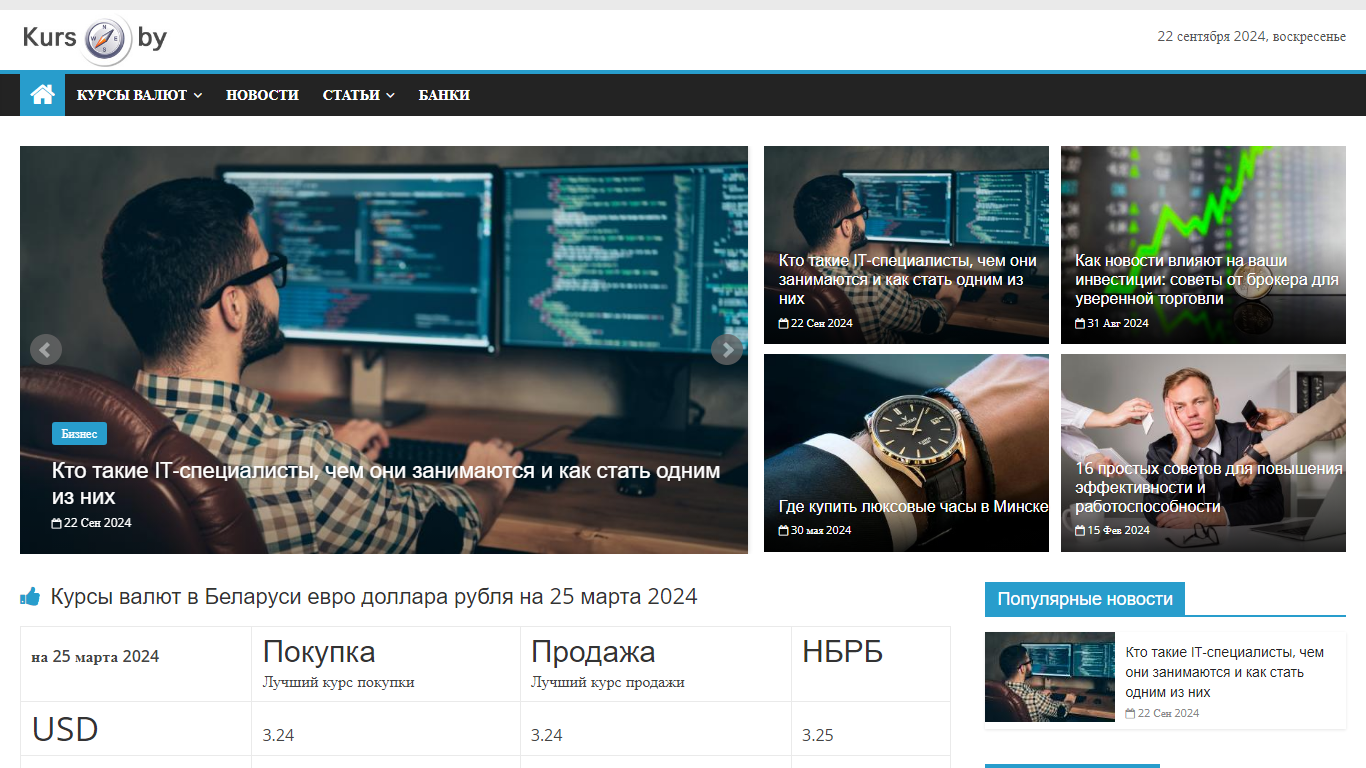Viewport: 1366px width, 768px height.
Task: Advance slider with right arrow
Action: point(727,349)
